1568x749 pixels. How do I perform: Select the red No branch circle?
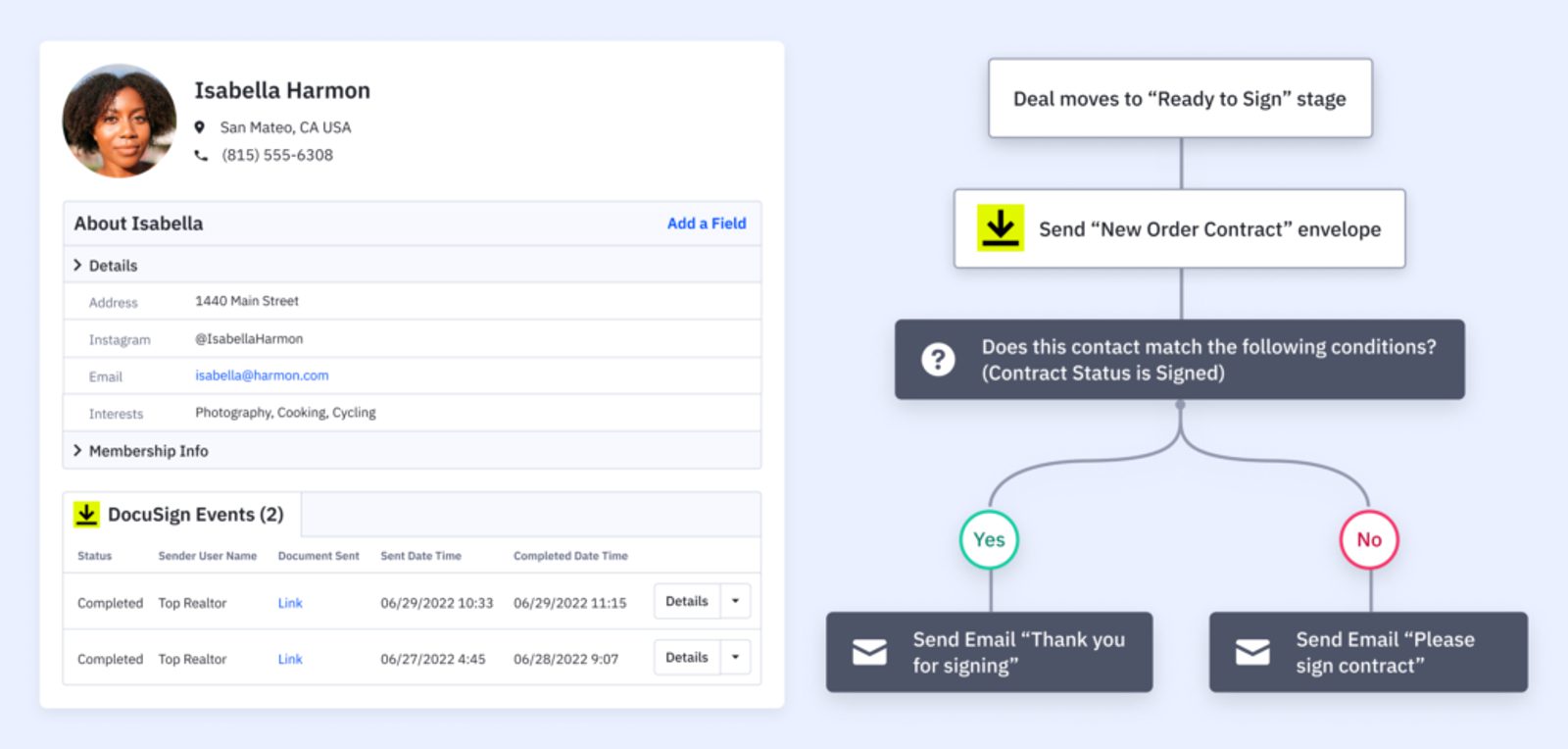click(1369, 539)
